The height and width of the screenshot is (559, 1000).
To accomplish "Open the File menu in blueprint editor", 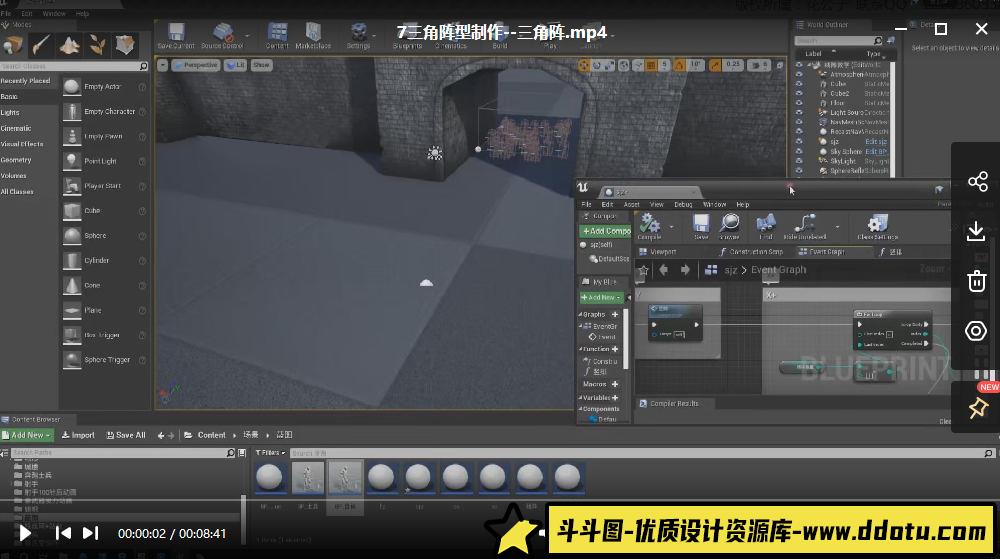I will 586,205.
